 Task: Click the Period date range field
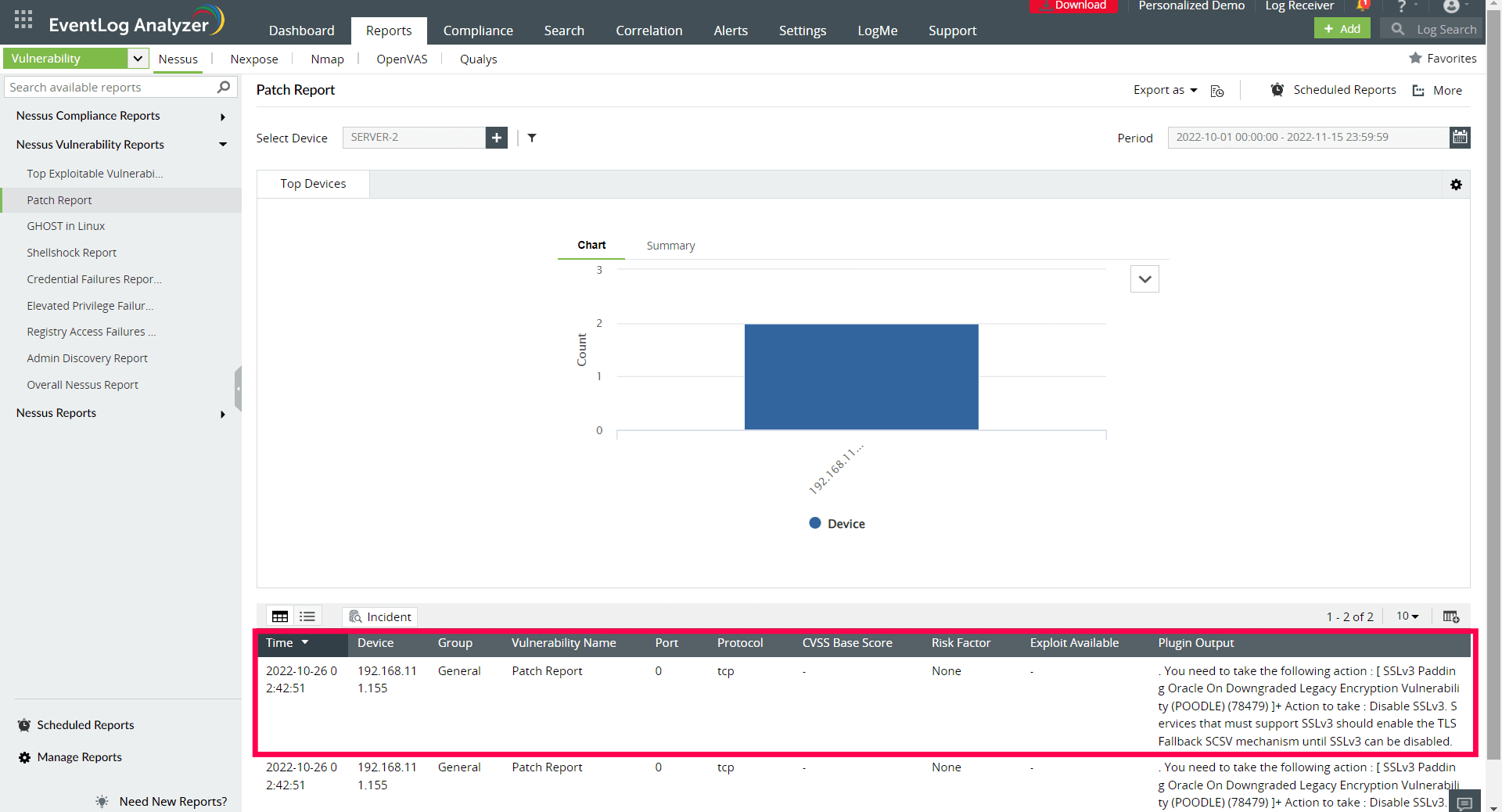tap(1308, 137)
